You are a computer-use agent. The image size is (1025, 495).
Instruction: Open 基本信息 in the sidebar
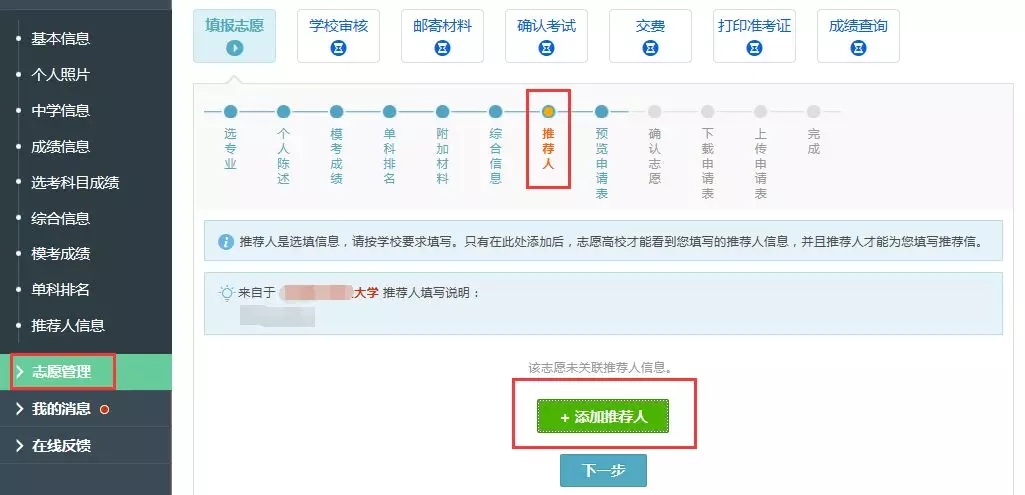click(x=60, y=39)
